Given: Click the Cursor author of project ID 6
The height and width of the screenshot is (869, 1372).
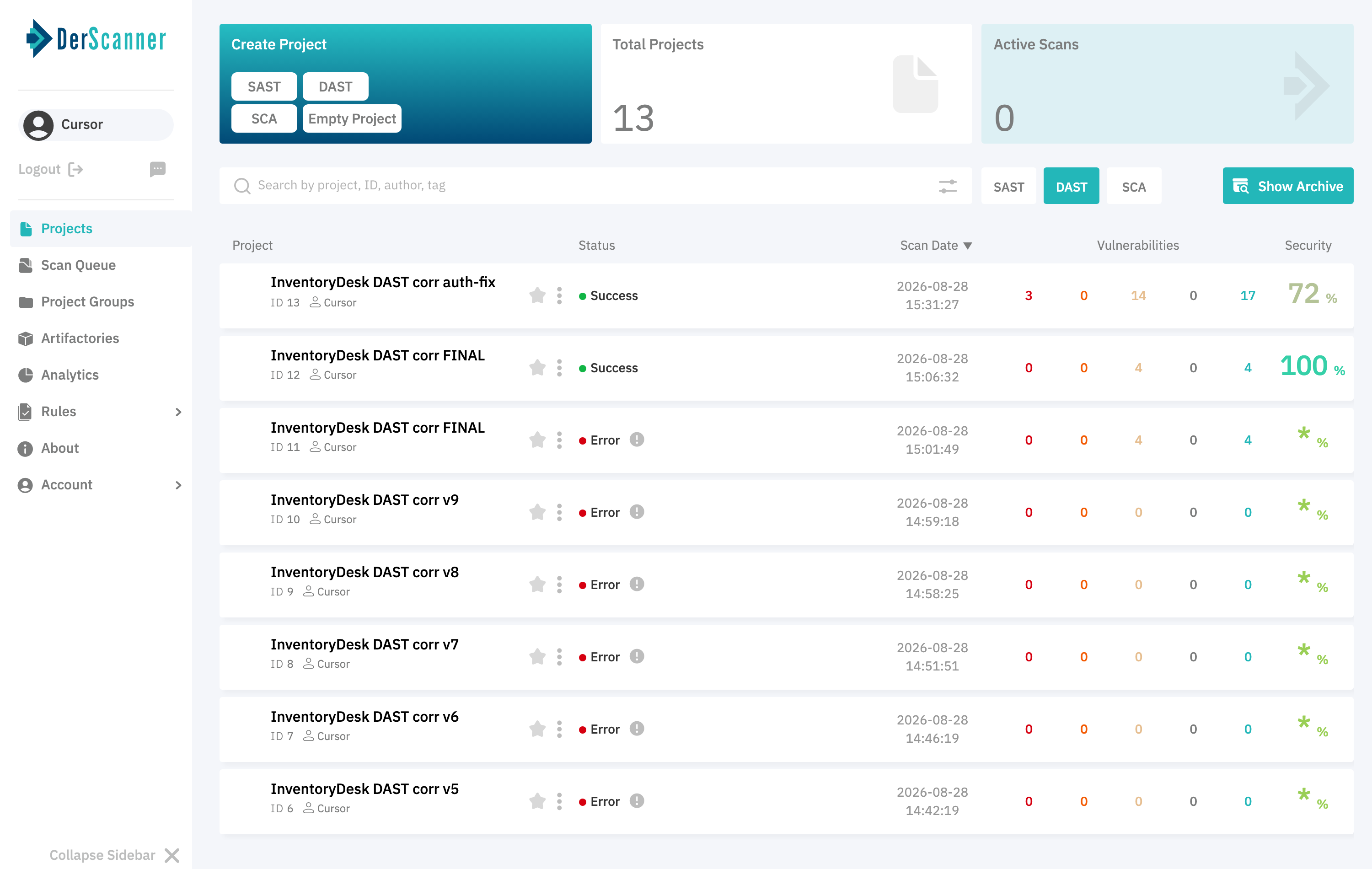Looking at the screenshot, I should coord(327,808).
